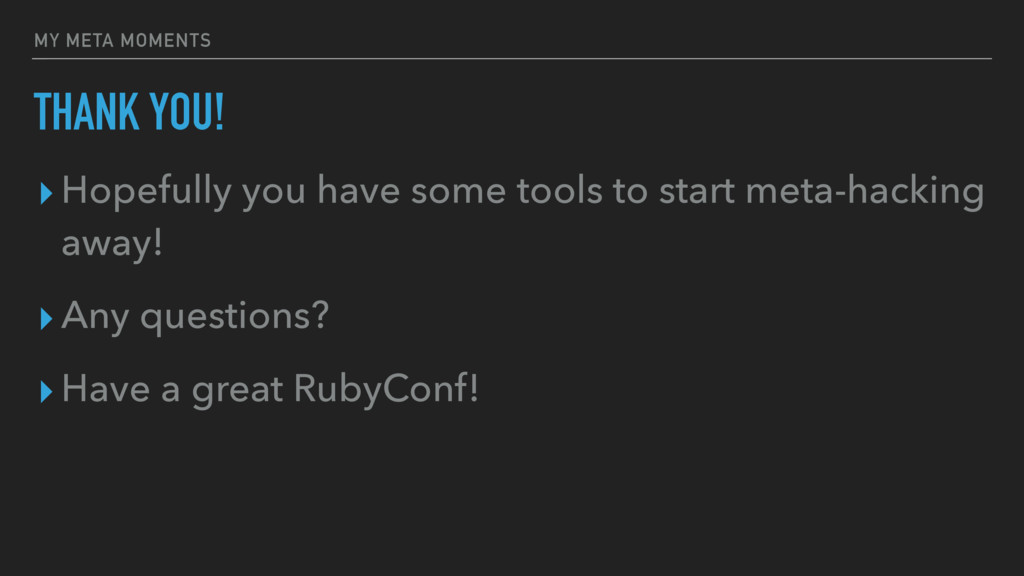Click the word "tools" in first bullet
This screenshot has width=1024, height=576.
(x=560, y=190)
